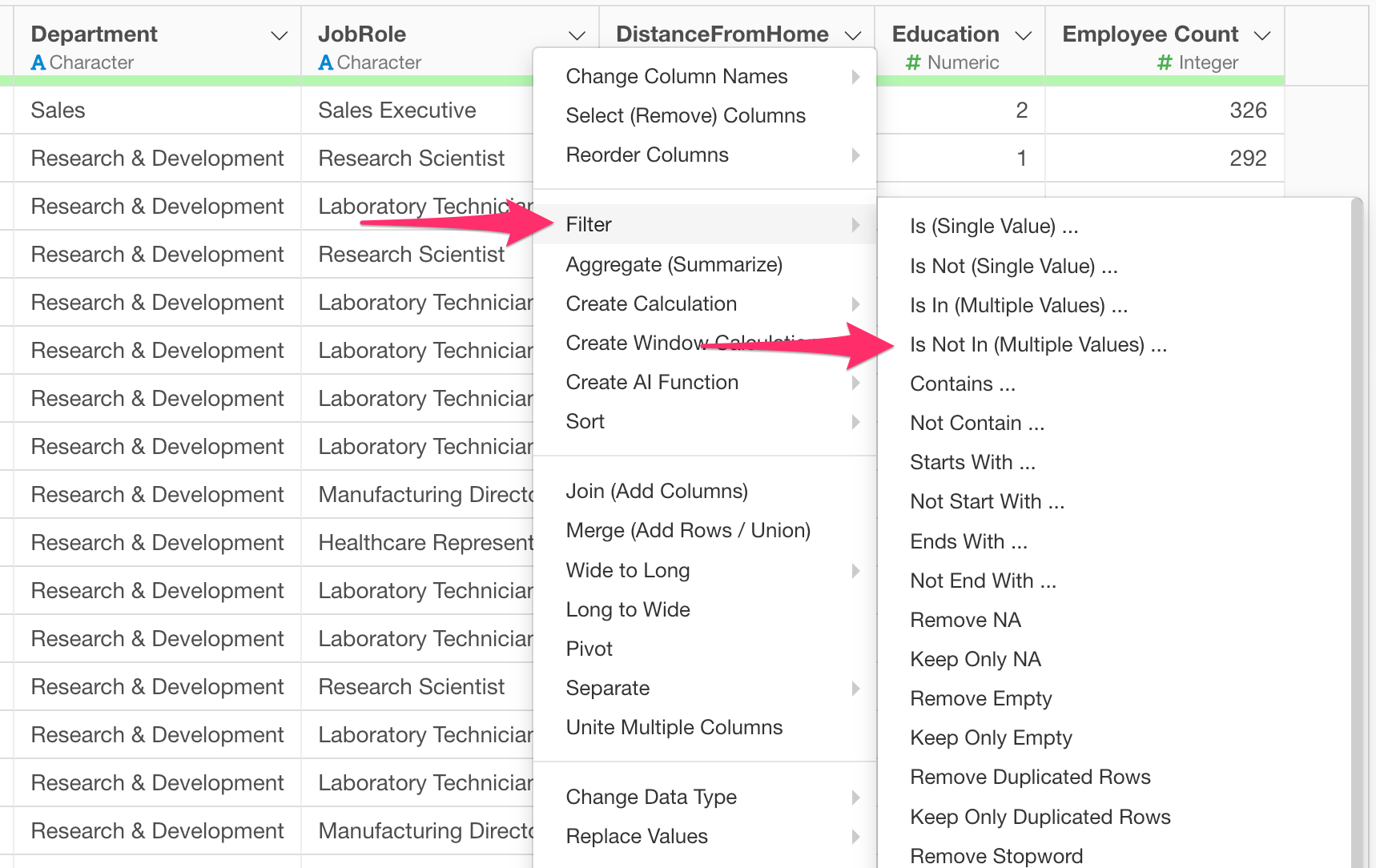Viewport: 1376px width, 868px height.
Task: Click the Character type icon under Department
Action: pos(38,62)
